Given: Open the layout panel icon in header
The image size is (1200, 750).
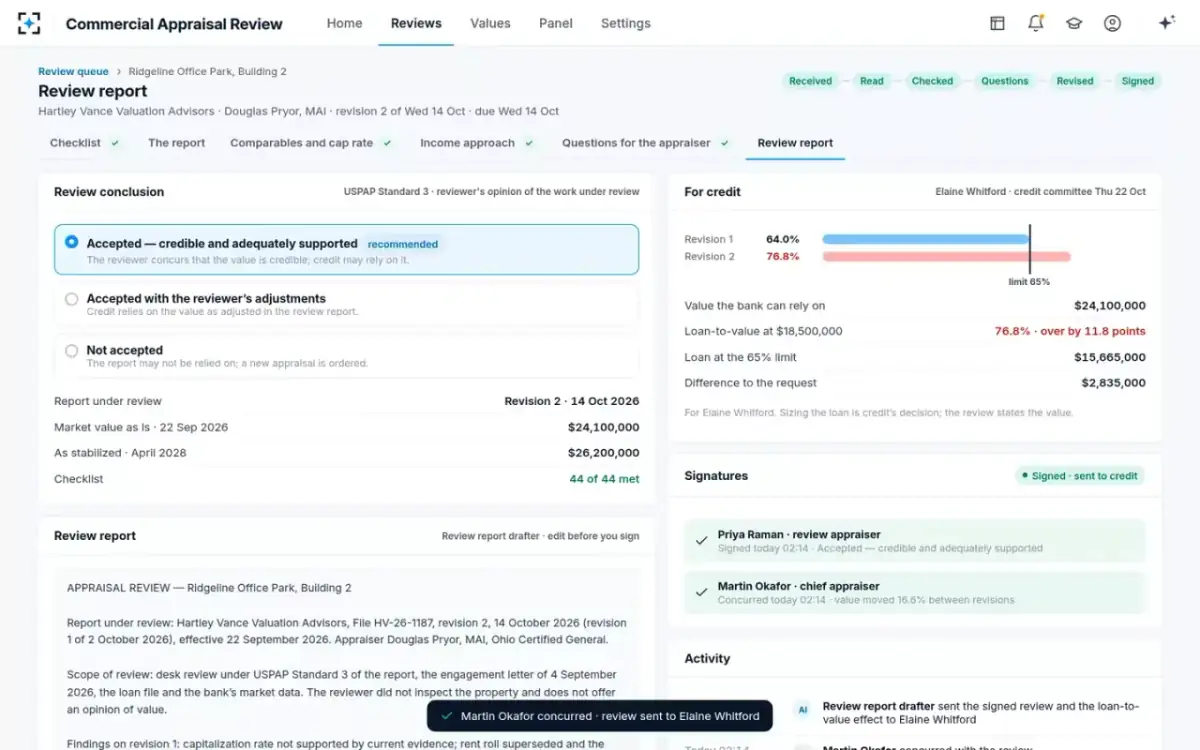Looking at the screenshot, I should (x=997, y=23).
